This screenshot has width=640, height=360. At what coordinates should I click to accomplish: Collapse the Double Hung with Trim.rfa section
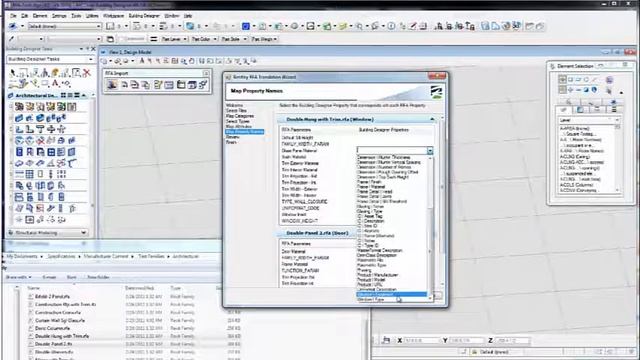point(432,119)
